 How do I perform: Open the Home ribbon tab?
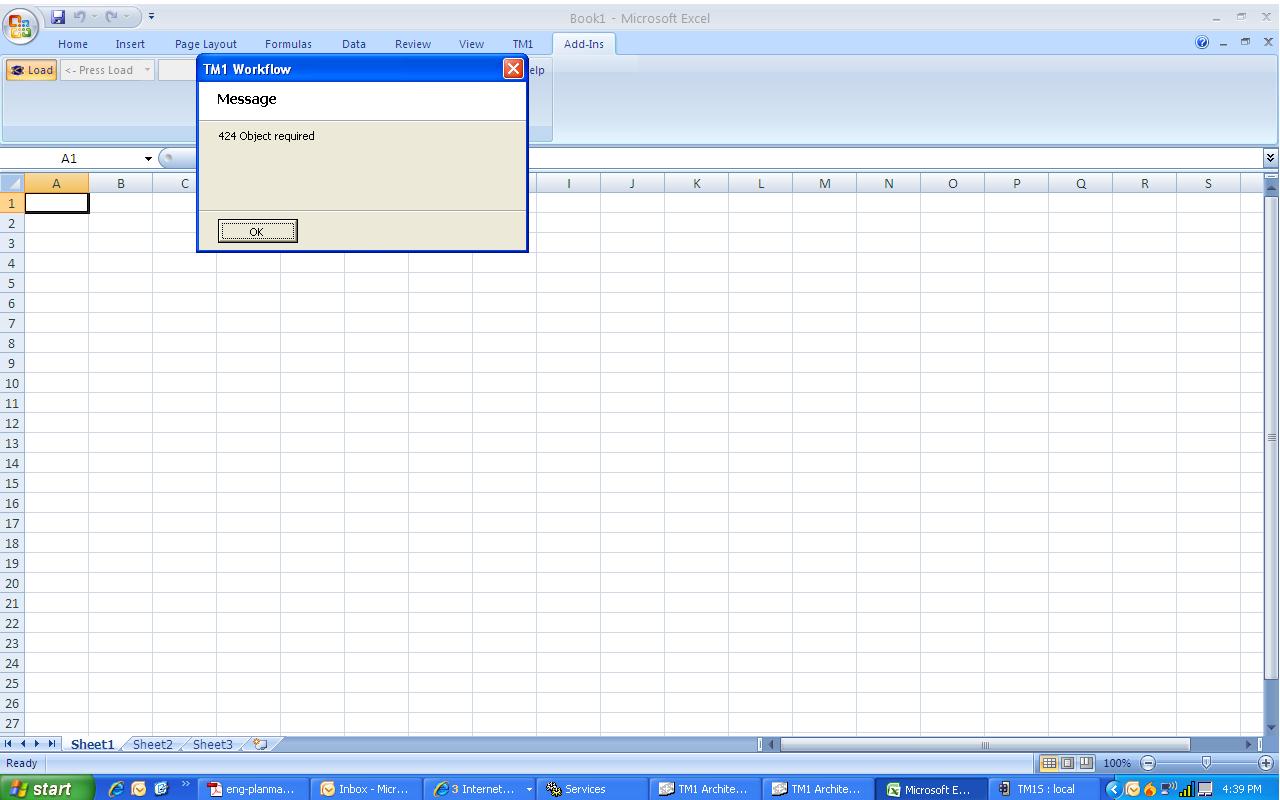73,44
